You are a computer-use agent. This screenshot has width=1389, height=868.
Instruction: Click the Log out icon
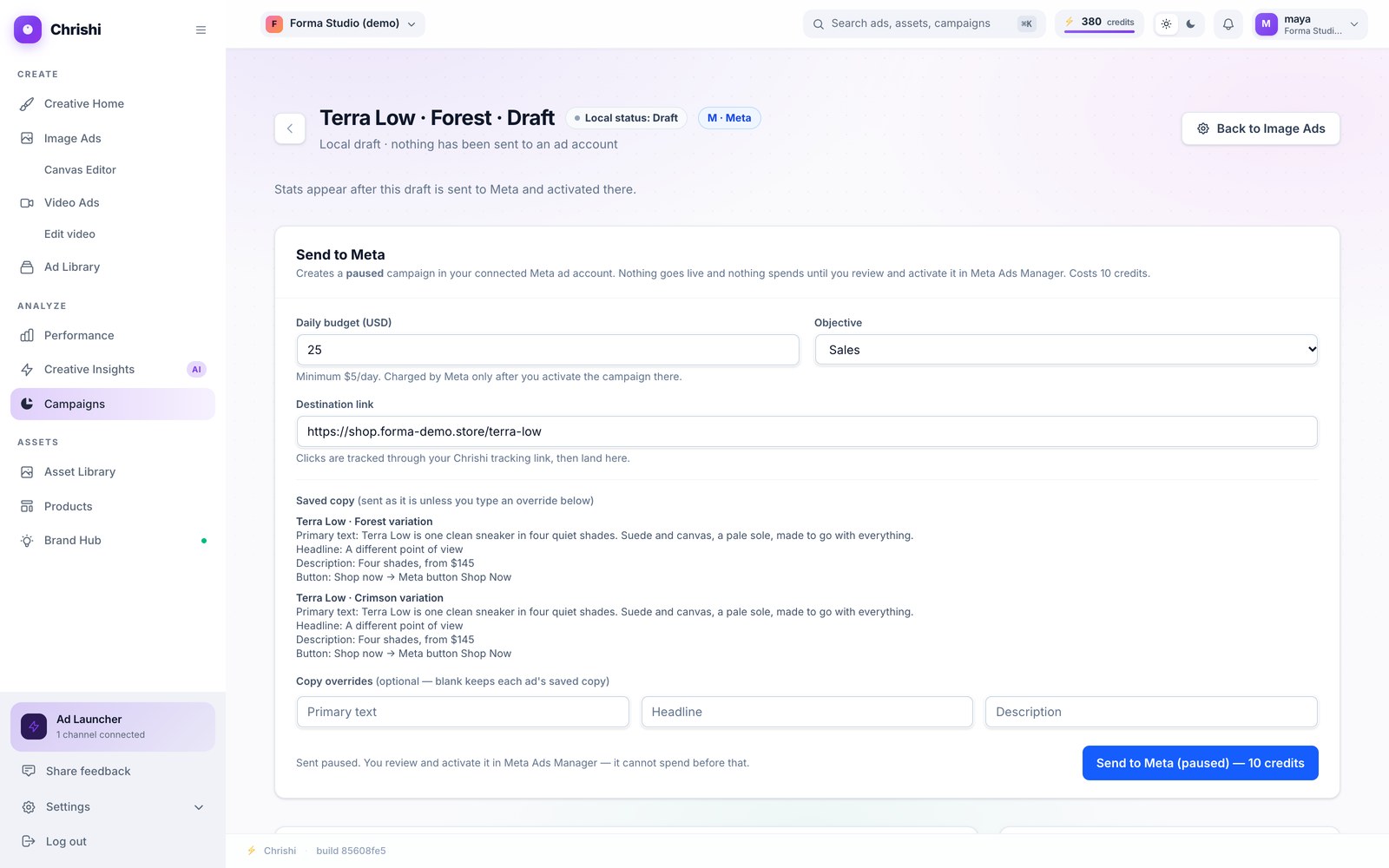(x=29, y=842)
